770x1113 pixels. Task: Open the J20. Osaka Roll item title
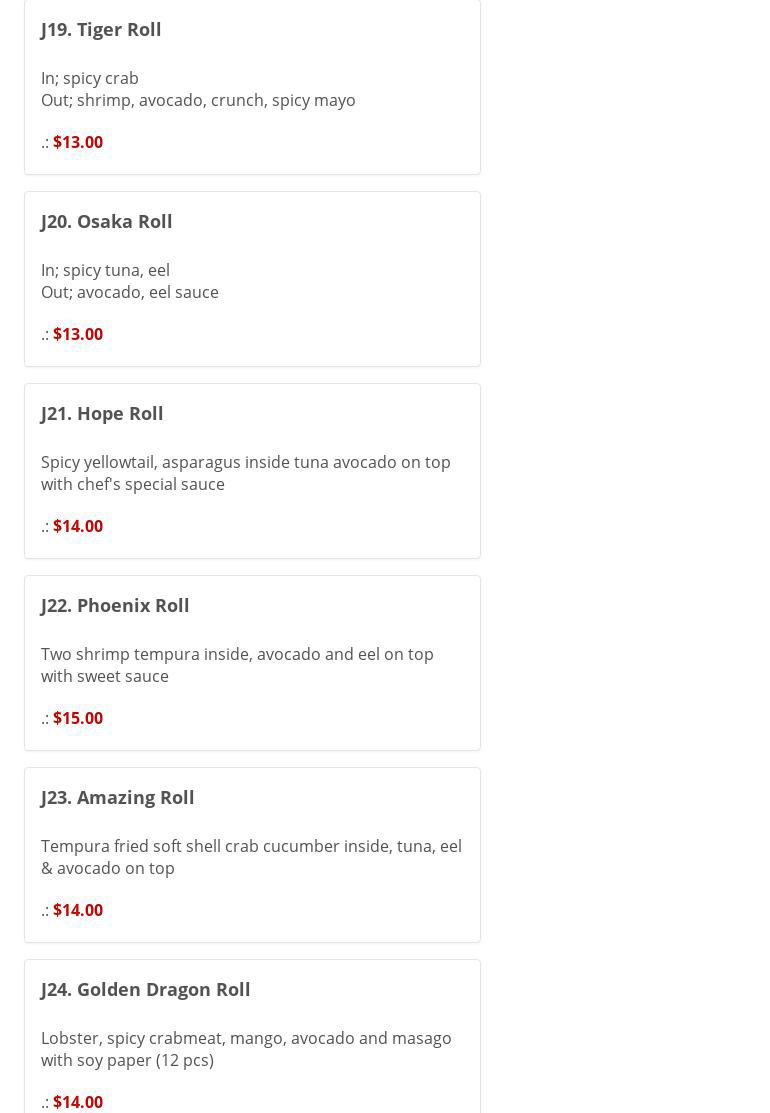107,221
